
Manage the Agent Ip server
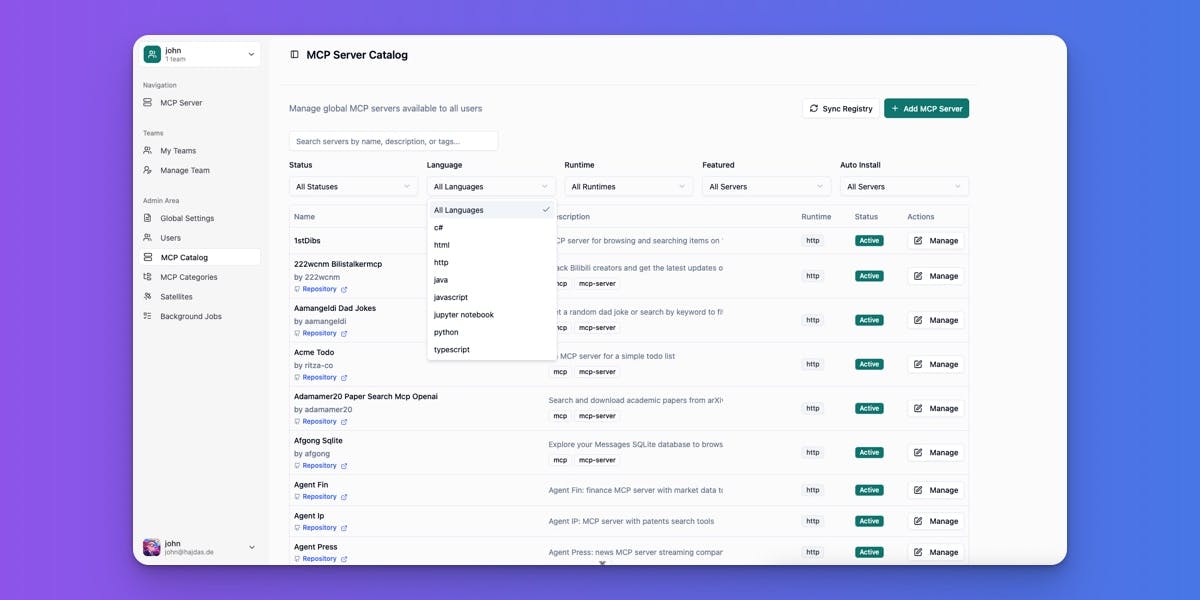[935, 521]
